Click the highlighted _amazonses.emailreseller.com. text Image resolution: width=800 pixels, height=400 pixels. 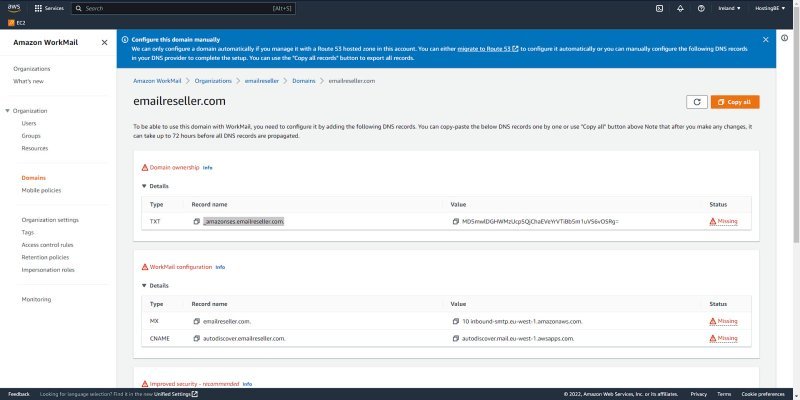click(243, 221)
